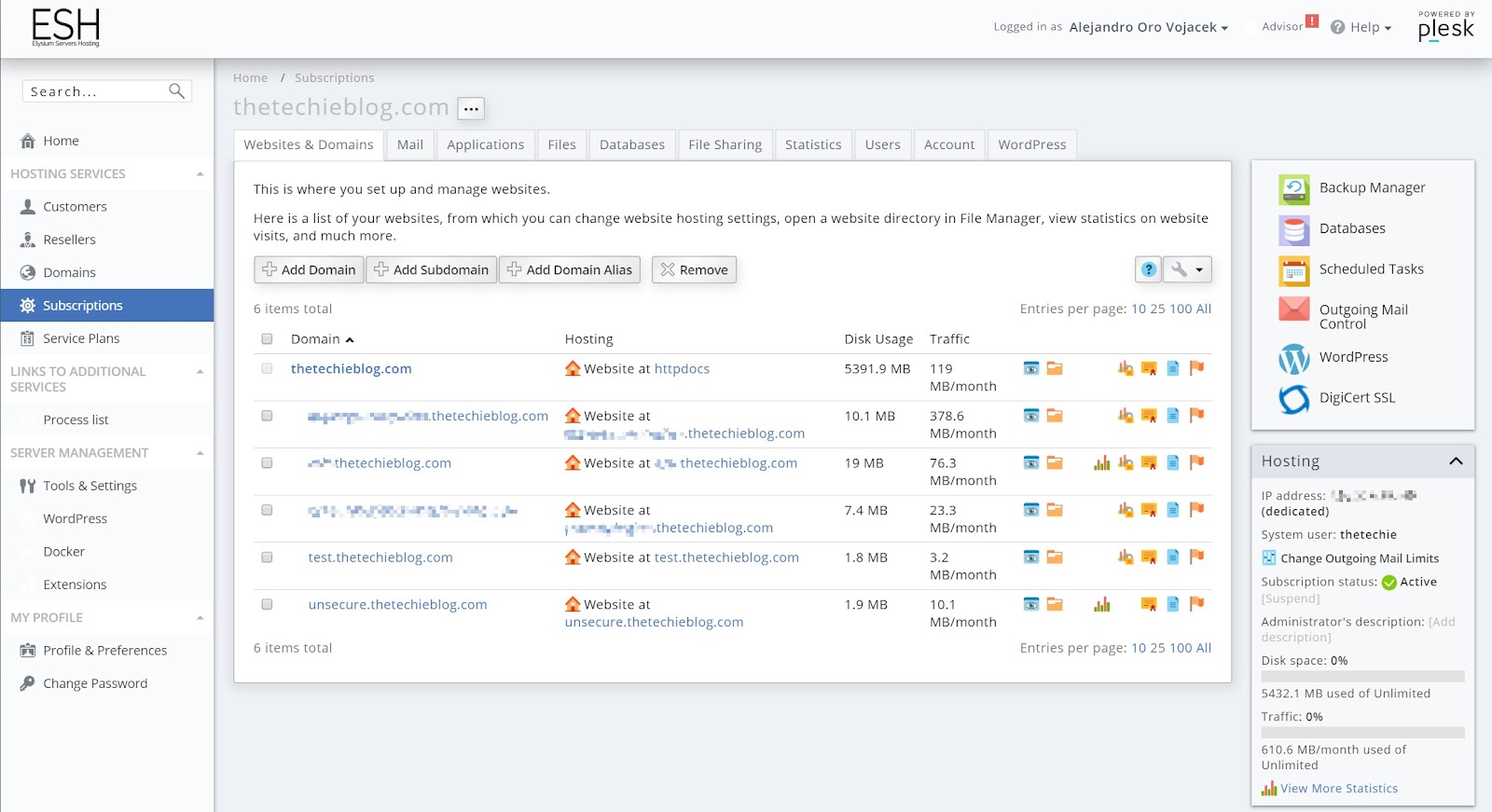Open WordPress icon in right sidebar
Image resolution: width=1492 pixels, height=812 pixels.
click(1294, 358)
